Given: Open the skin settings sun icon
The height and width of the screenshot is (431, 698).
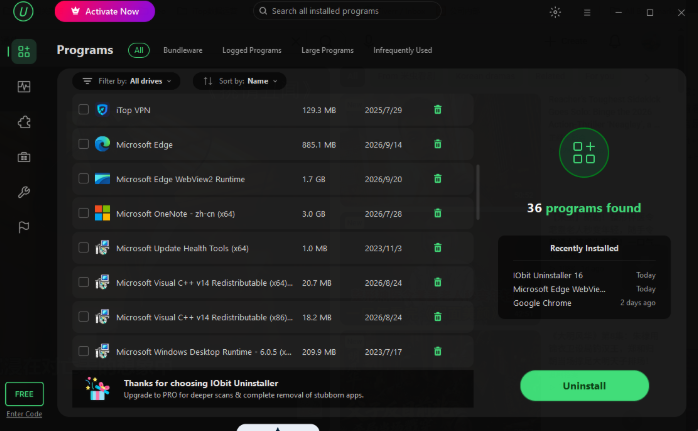Looking at the screenshot, I should point(555,12).
